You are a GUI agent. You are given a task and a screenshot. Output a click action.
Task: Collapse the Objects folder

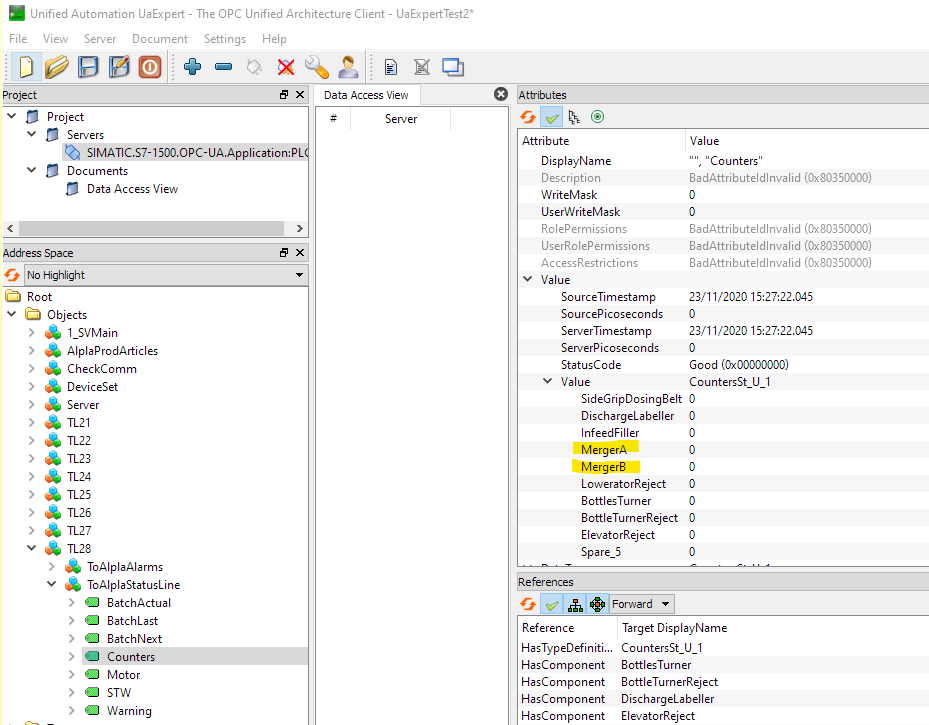point(11,314)
